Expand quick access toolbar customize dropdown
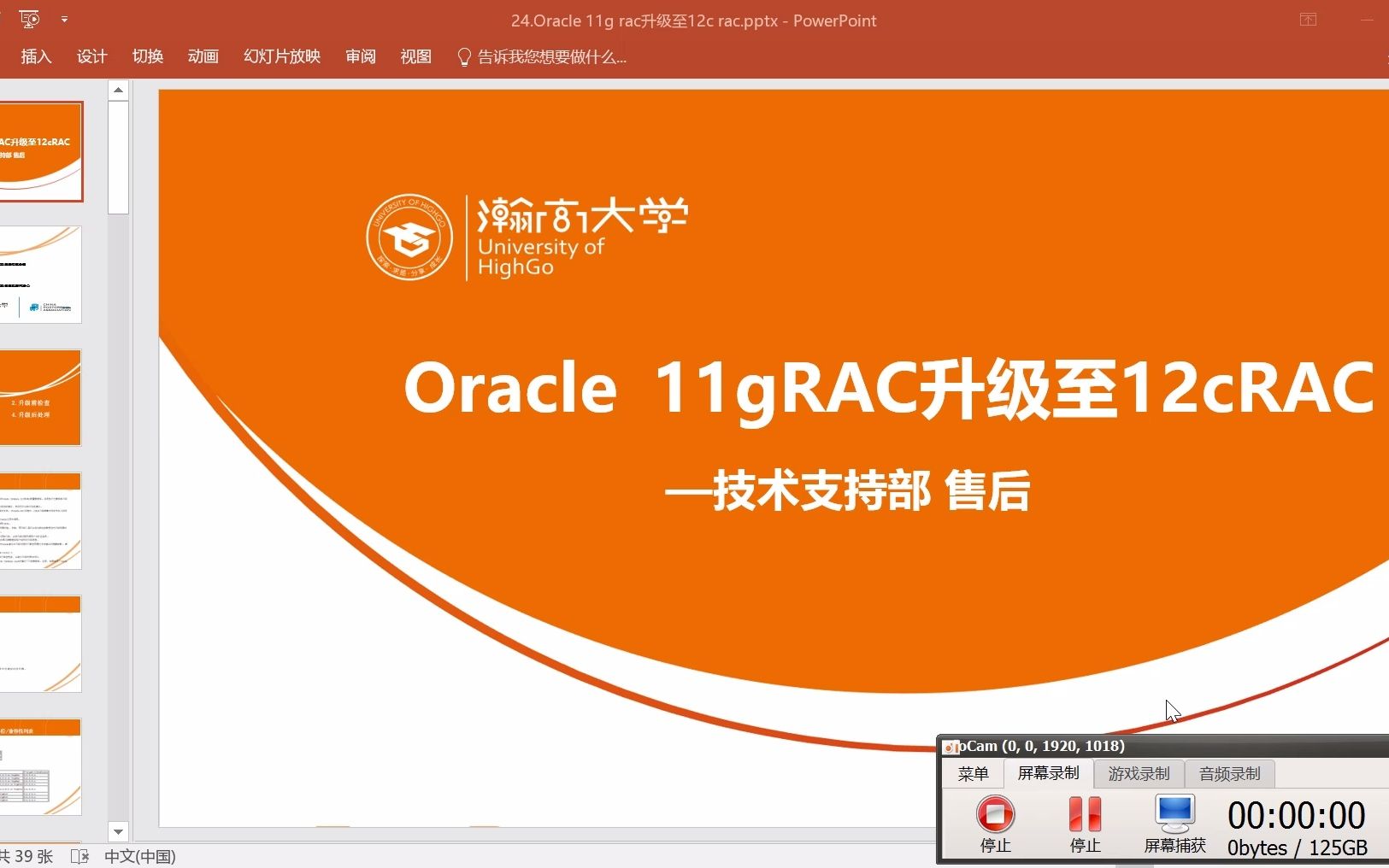This screenshot has width=1389, height=868. [x=64, y=19]
